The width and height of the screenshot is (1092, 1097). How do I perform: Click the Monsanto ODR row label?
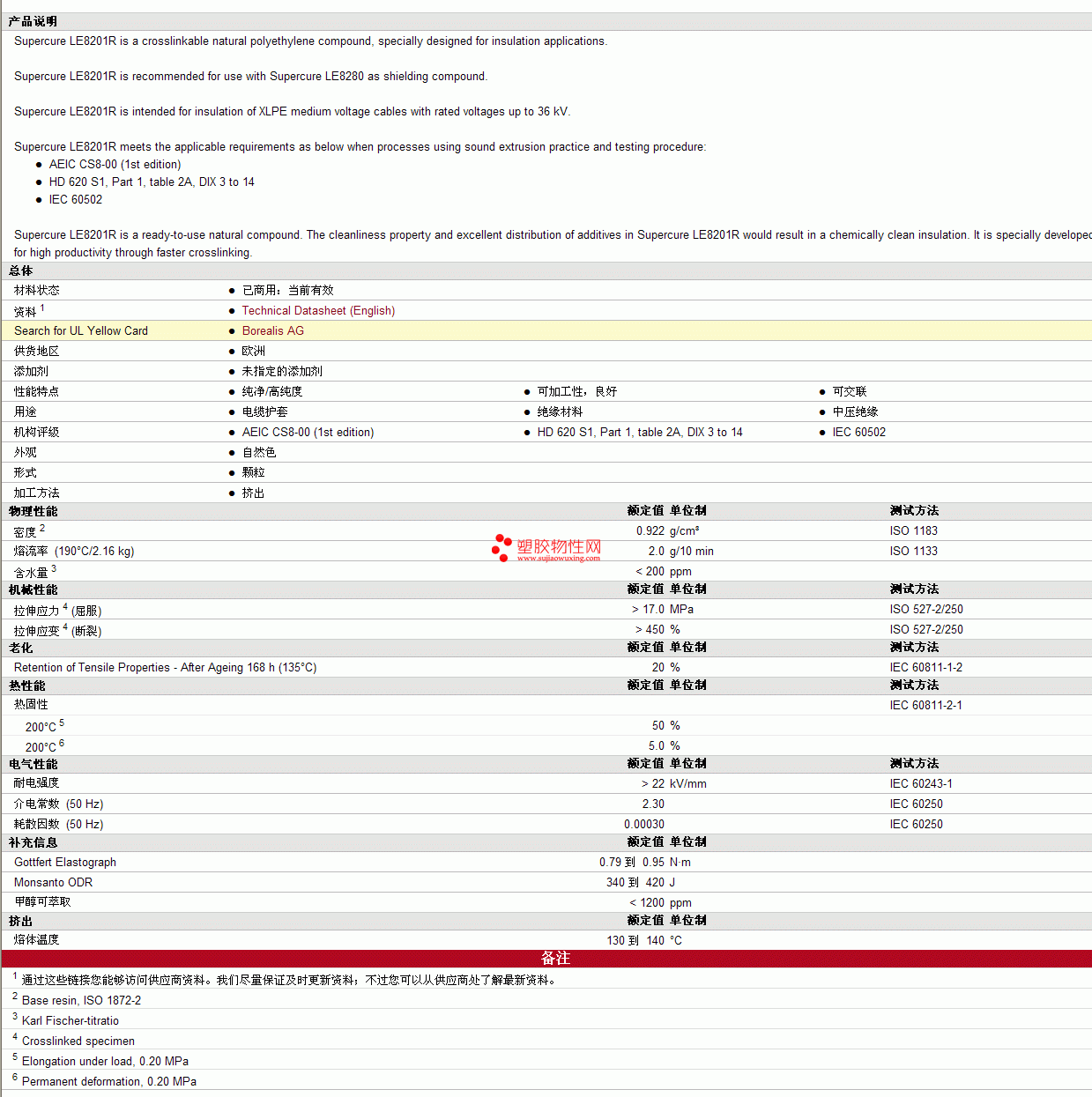coord(53,882)
